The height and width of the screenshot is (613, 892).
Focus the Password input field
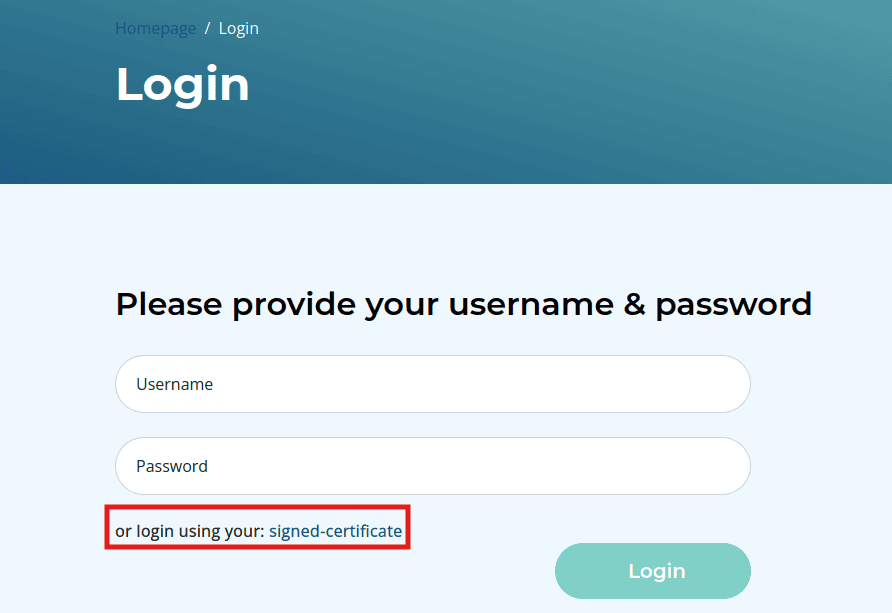click(x=432, y=466)
